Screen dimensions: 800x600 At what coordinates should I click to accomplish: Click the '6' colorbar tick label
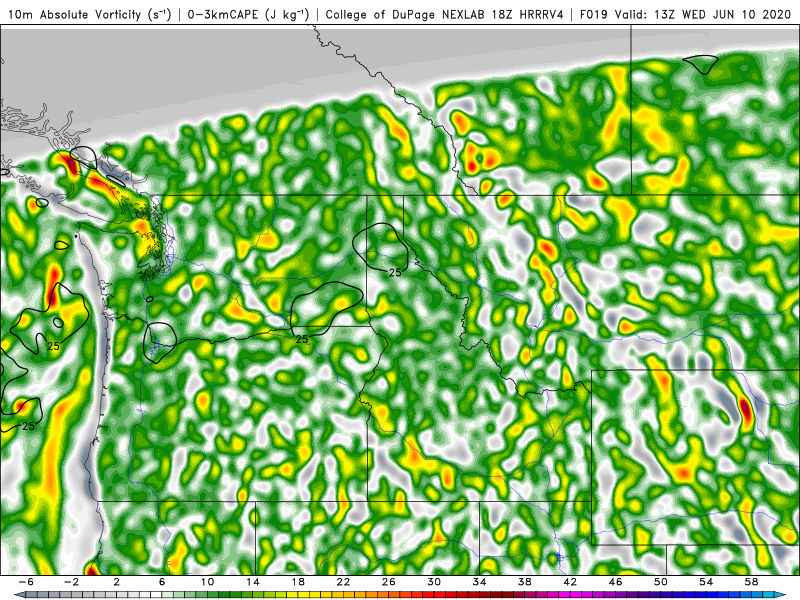[x=162, y=582]
